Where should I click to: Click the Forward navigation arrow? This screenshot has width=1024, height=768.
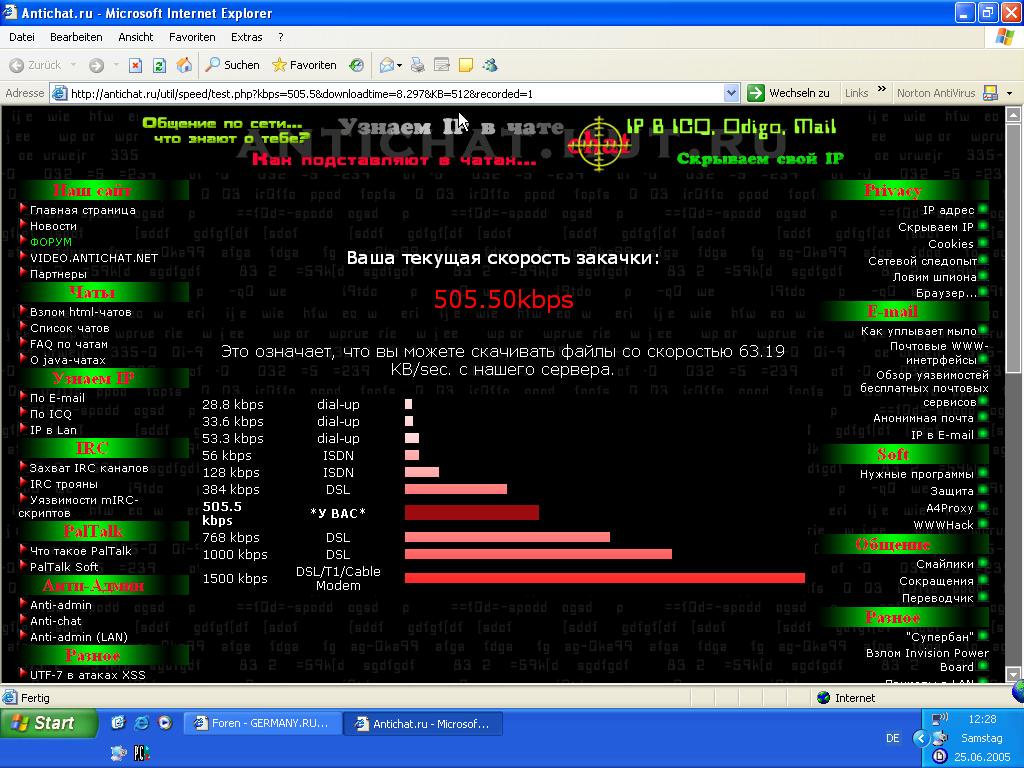(x=97, y=65)
